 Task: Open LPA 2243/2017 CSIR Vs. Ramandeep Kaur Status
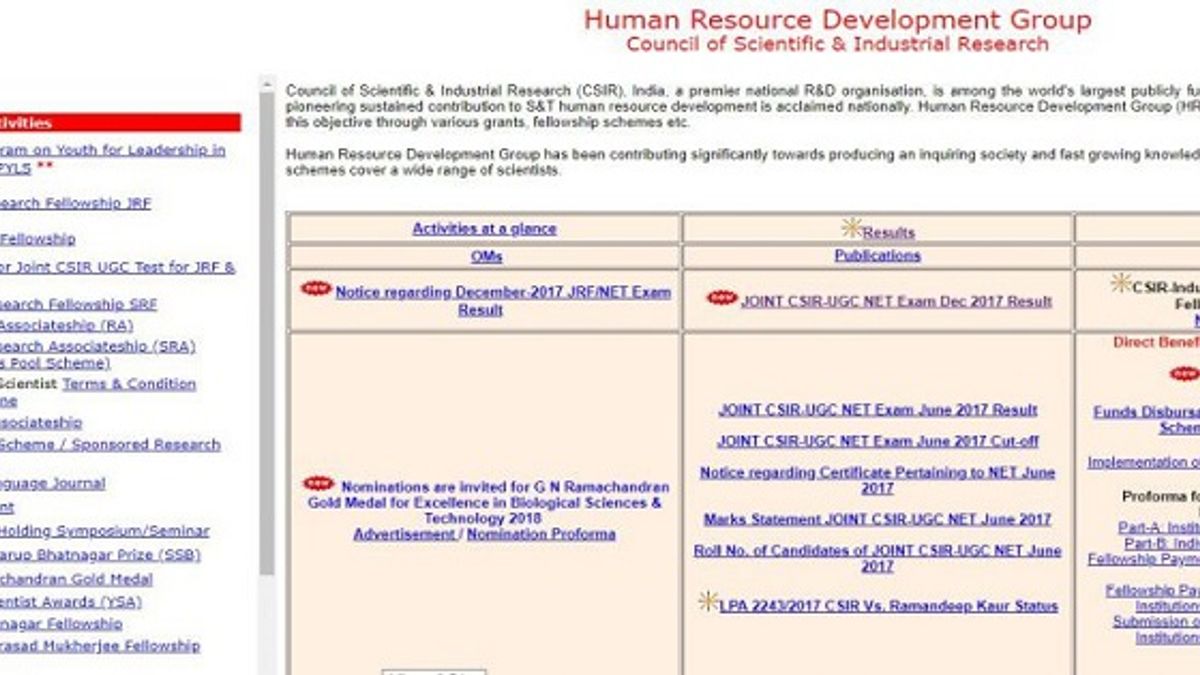(x=888, y=606)
